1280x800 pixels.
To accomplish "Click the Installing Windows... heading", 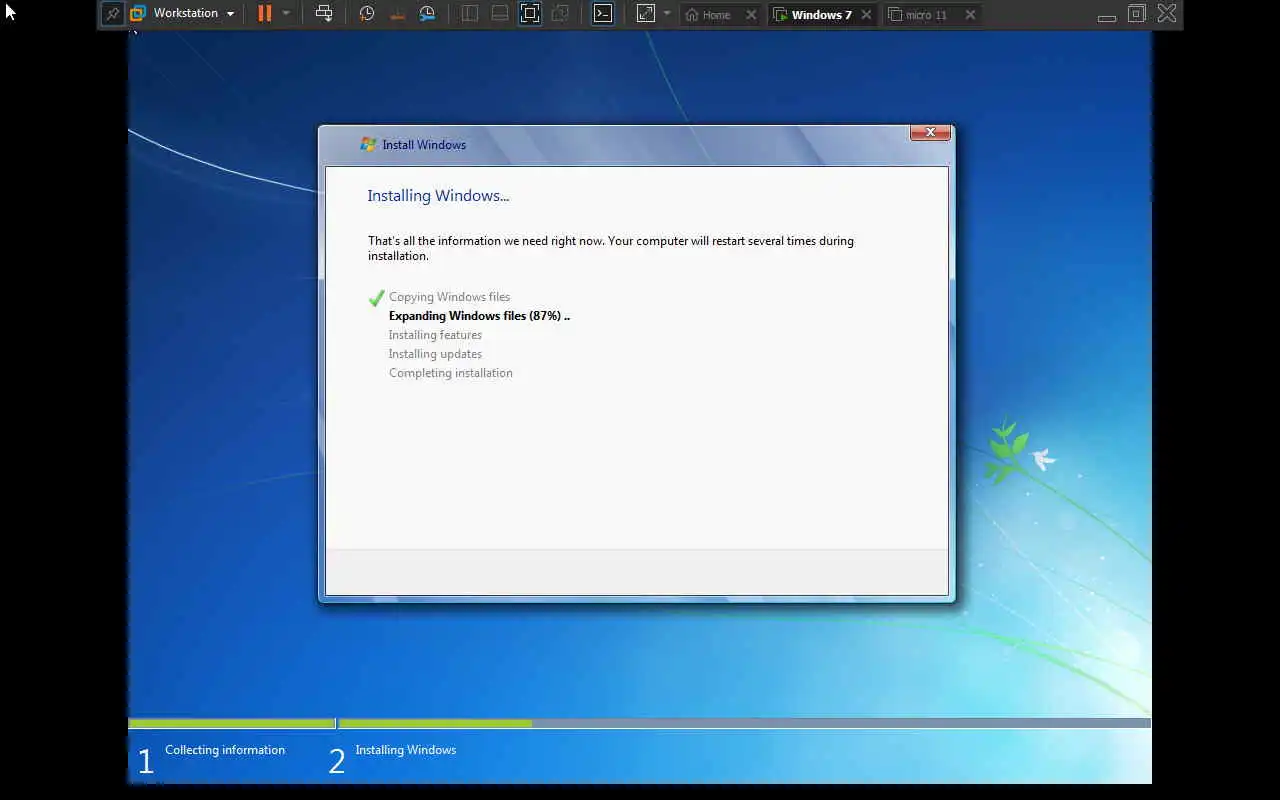I will pyautogui.click(x=438, y=196).
